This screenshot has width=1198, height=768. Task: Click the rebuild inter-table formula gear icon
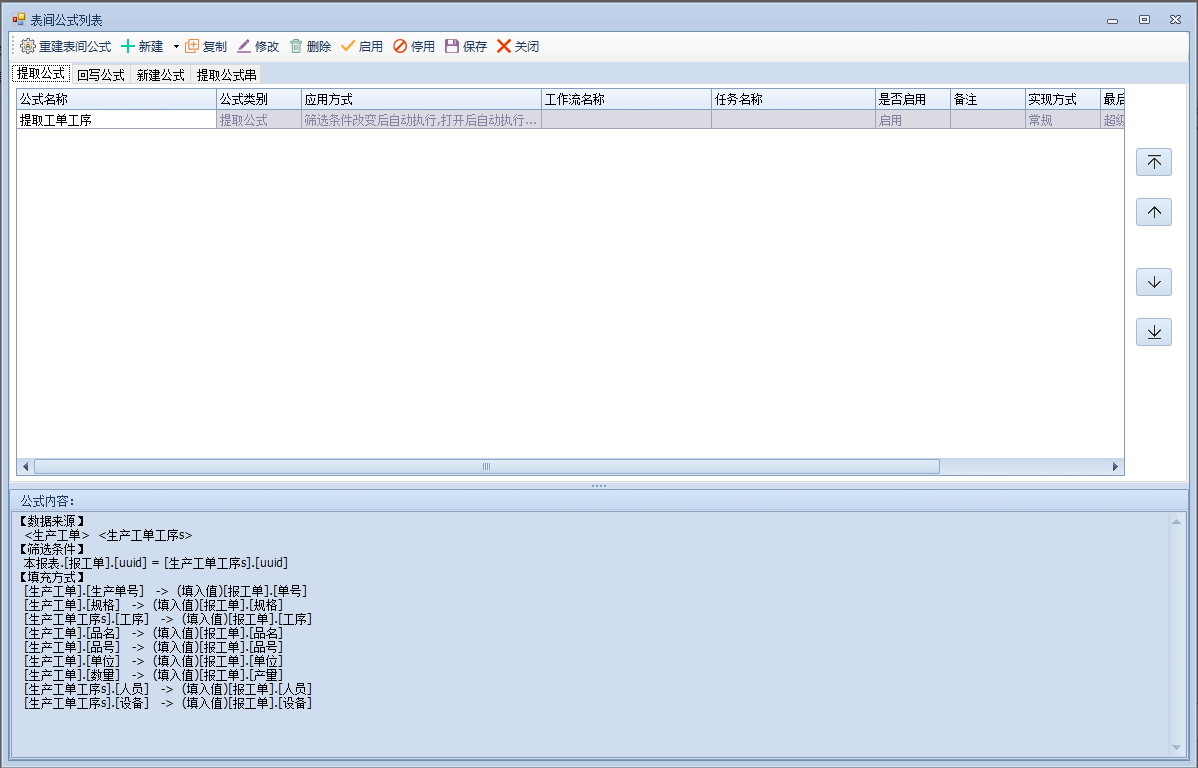point(28,46)
